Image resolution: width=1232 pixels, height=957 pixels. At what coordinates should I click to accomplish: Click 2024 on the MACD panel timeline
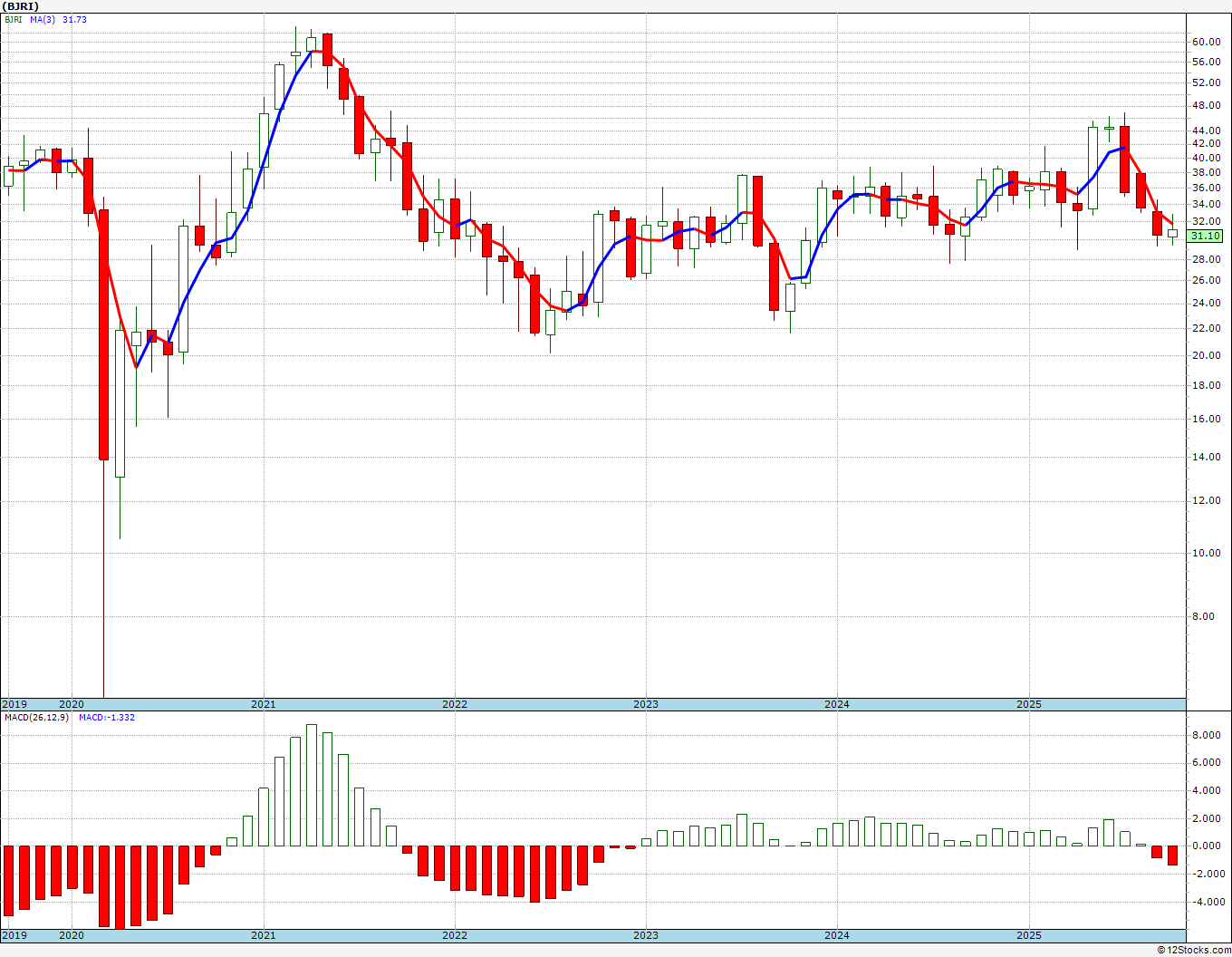pos(836,935)
